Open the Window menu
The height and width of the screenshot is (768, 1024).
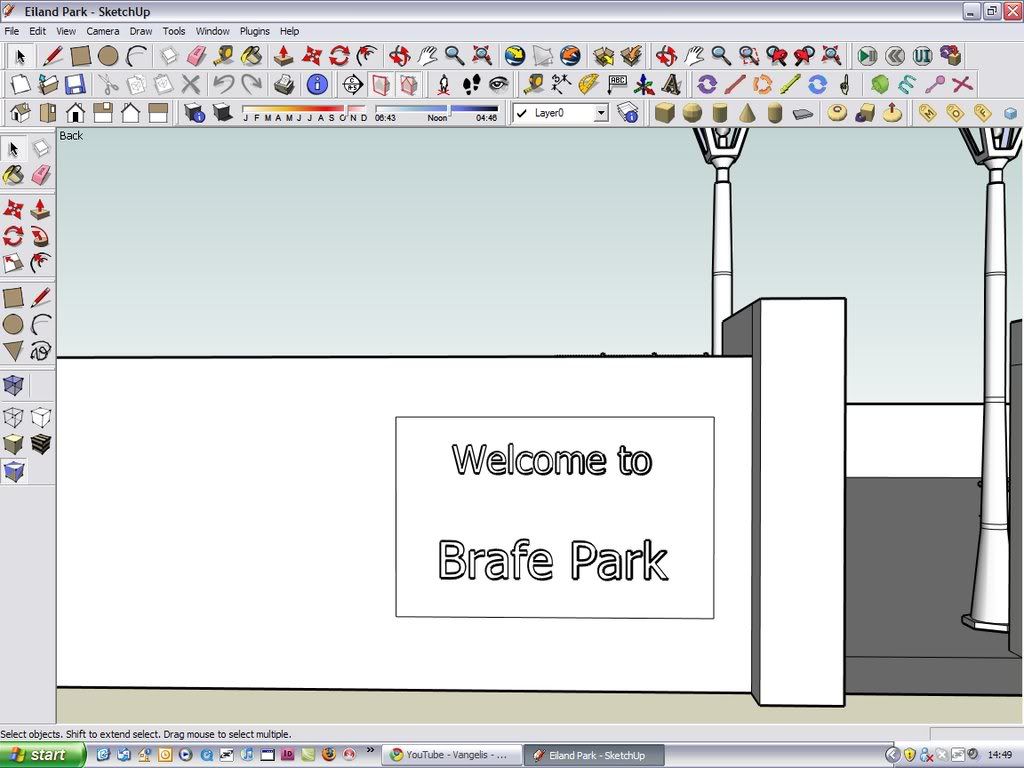(212, 31)
